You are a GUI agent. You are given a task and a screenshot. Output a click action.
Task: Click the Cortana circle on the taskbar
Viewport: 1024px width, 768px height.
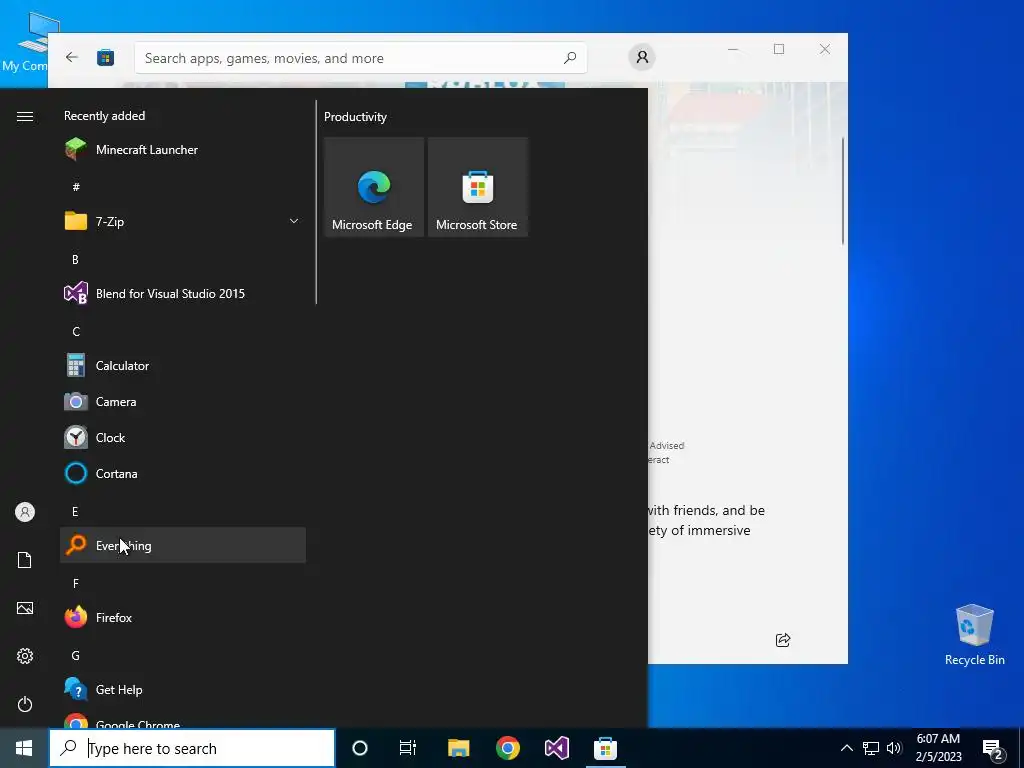360,748
